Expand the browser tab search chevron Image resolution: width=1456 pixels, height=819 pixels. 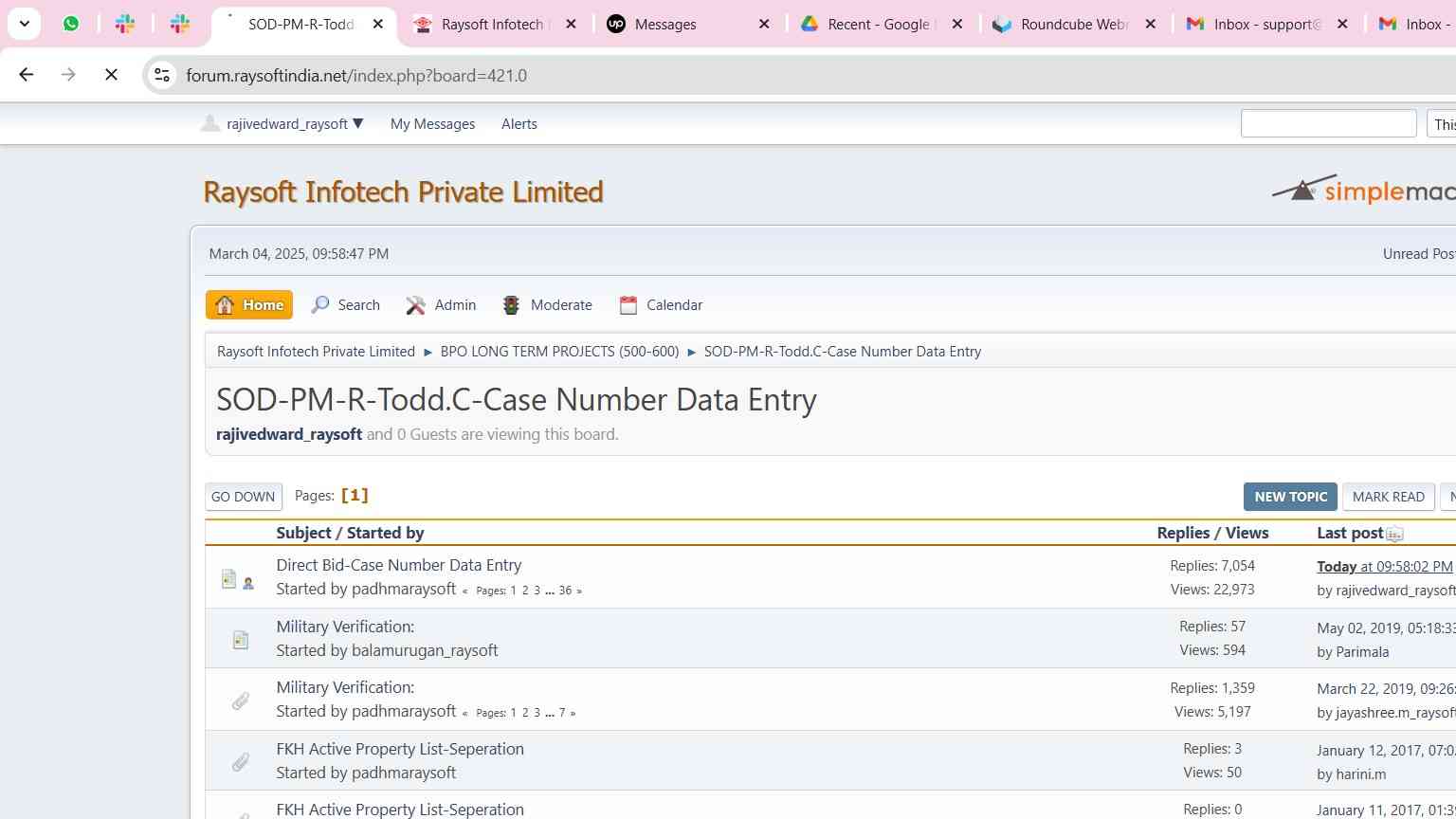pos(24,24)
